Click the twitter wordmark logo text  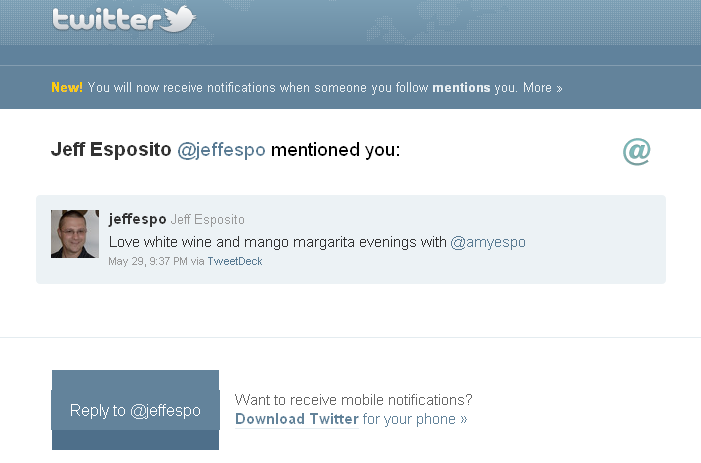106,20
